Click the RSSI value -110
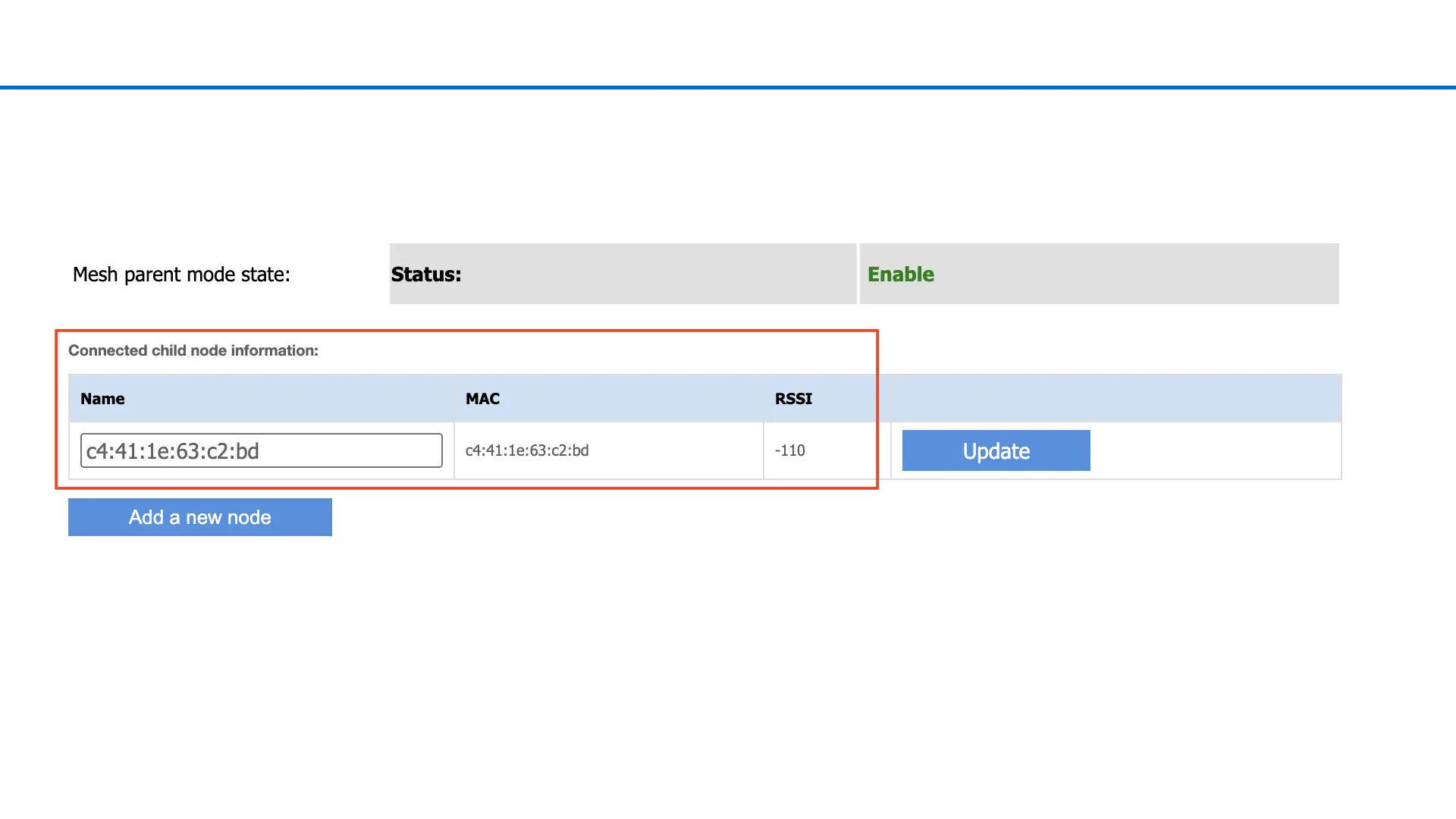Viewport: 1456px width, 819px height. pos(789,450)
